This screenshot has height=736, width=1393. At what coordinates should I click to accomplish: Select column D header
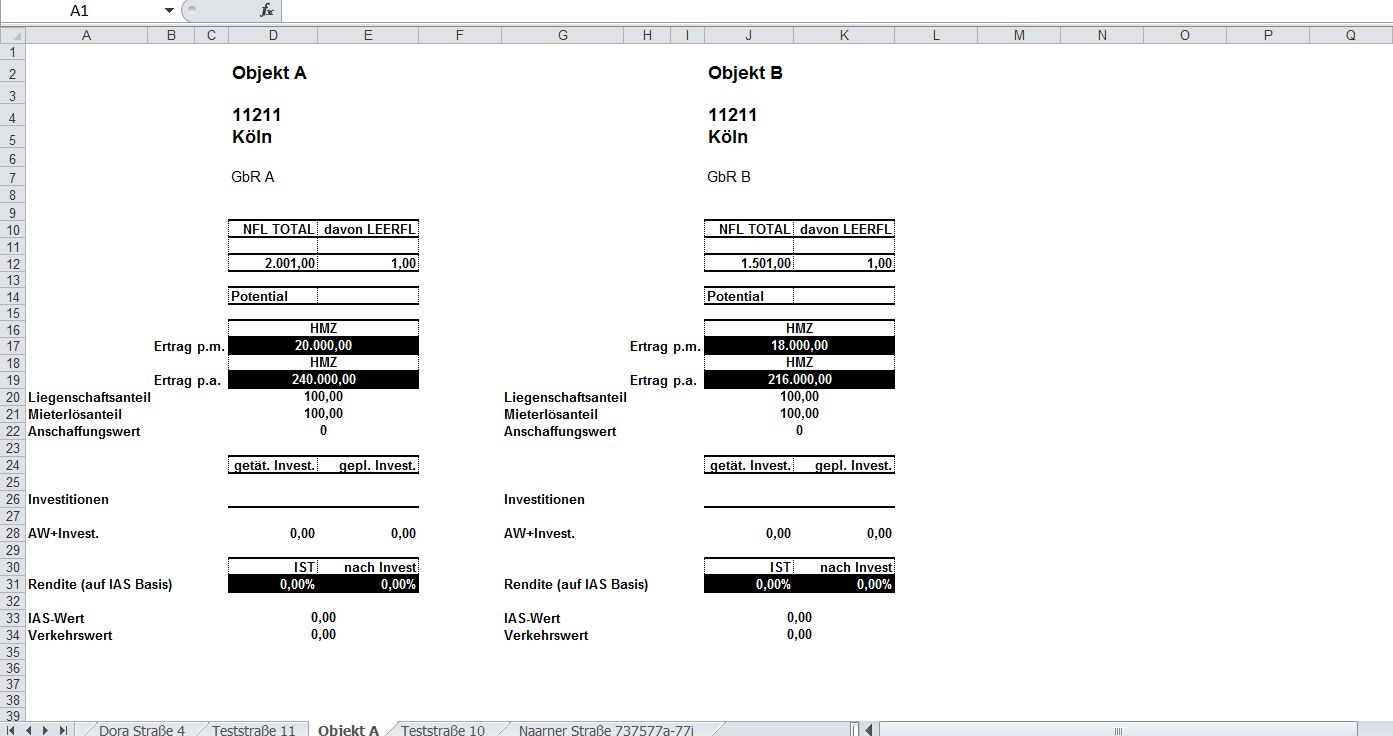273,35
